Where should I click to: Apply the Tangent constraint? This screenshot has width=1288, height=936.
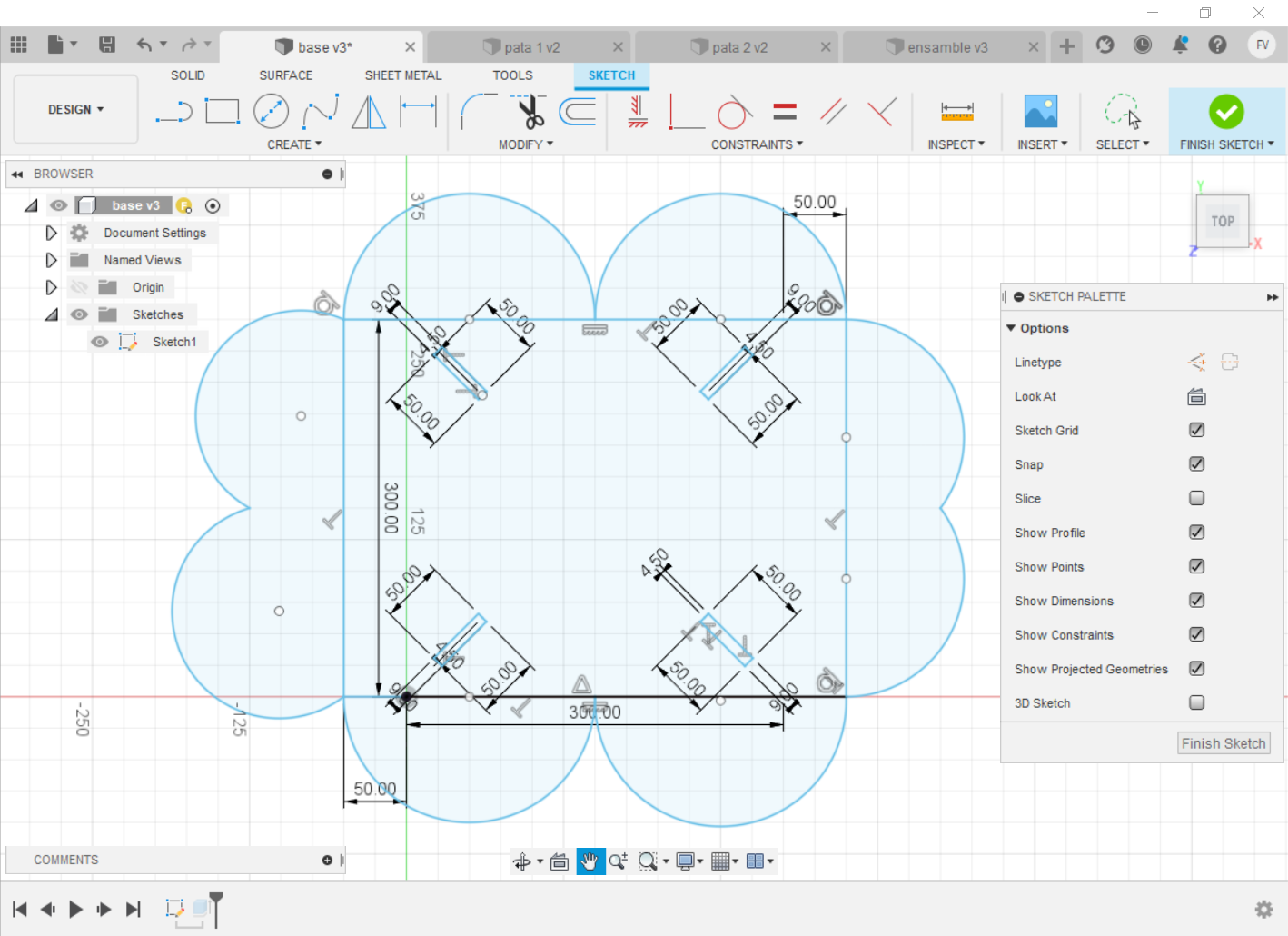(x=735, y=112)
